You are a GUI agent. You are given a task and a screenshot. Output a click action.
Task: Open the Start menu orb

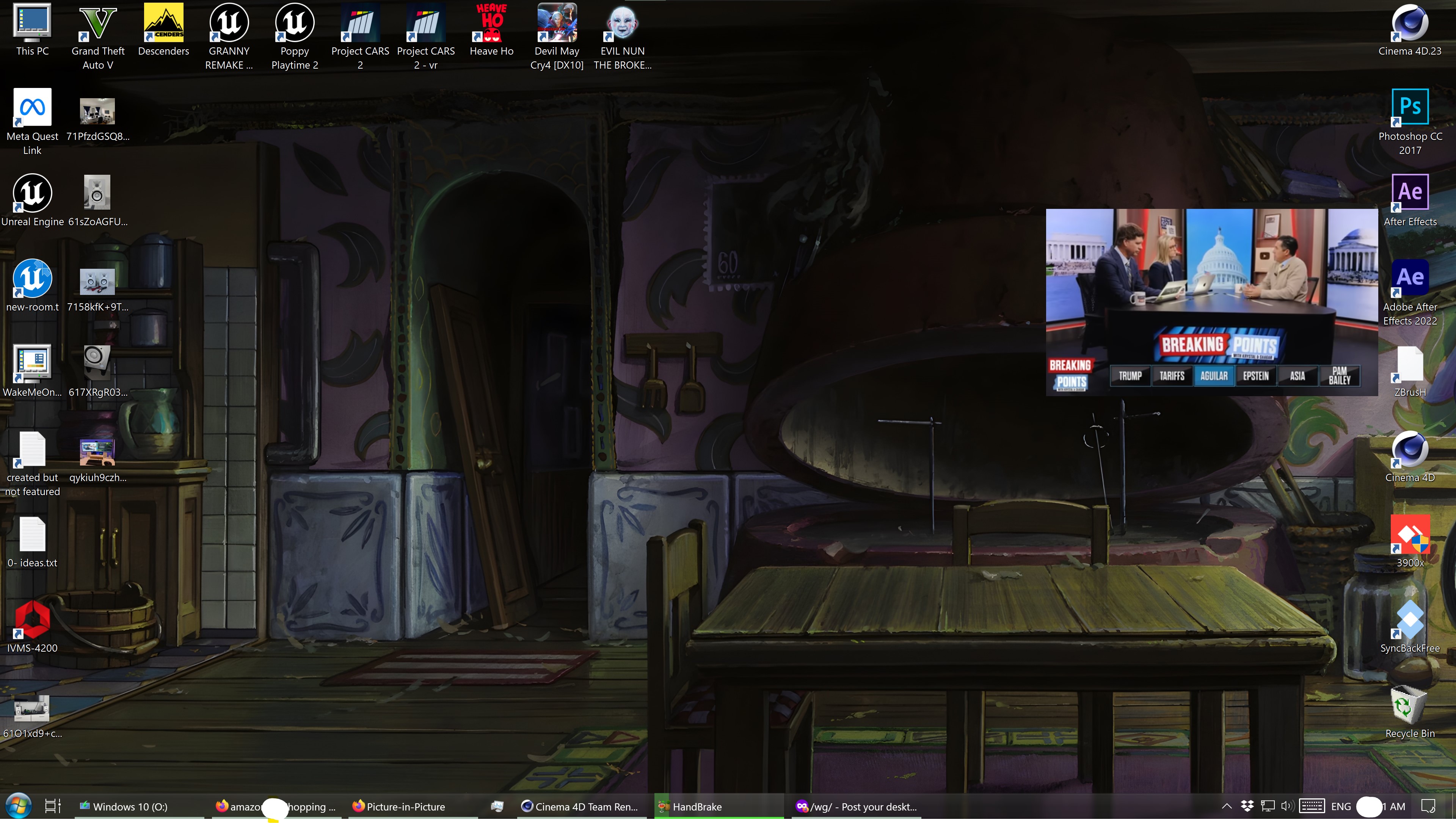[x=18, y=806]
